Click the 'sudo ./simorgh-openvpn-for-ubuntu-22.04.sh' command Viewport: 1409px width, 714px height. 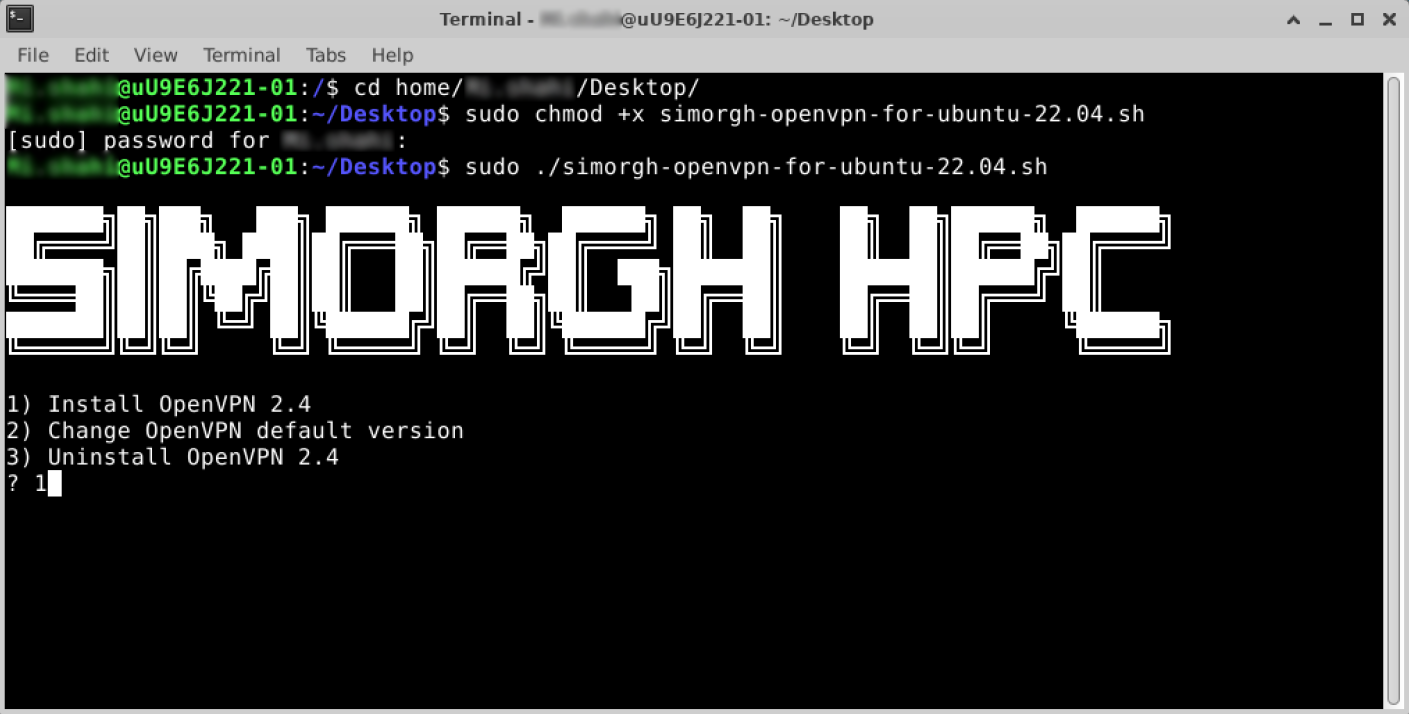click(756, 166)
